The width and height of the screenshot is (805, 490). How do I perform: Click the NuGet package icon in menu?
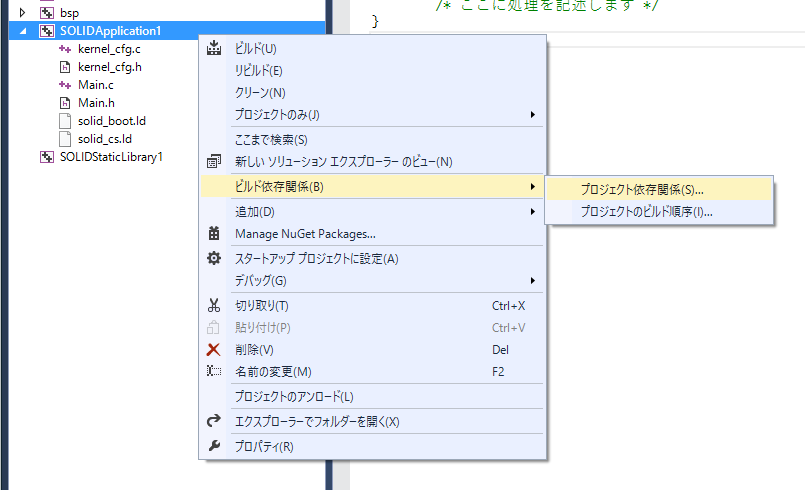[x=213, y=234]
